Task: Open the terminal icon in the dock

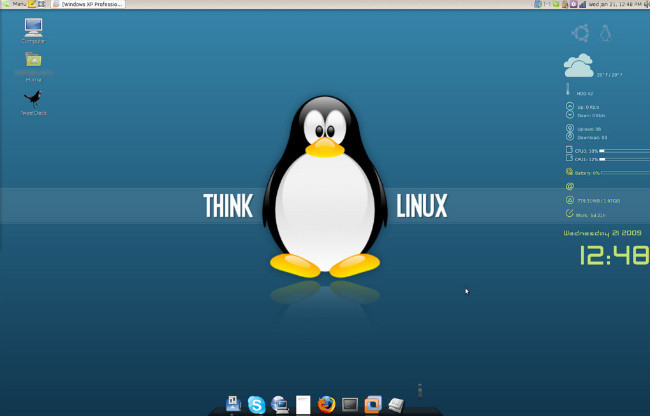Action: point(350,404)
